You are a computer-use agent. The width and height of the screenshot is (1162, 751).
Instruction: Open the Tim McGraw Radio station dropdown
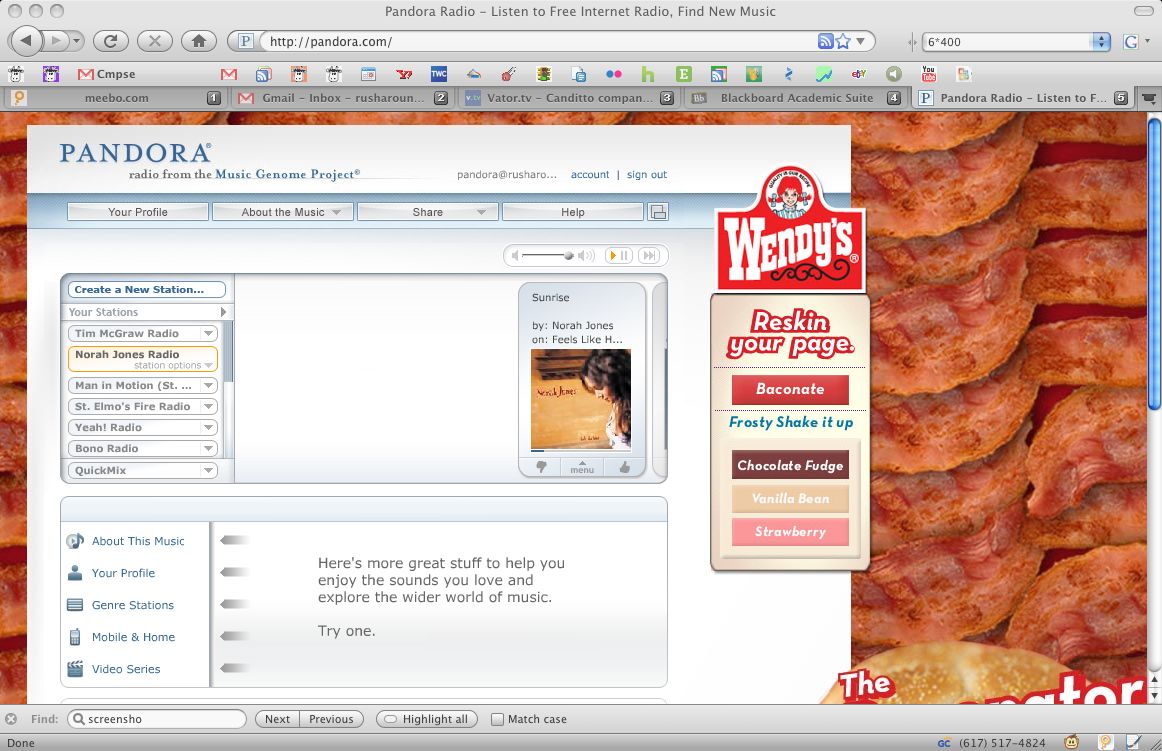tap(209, 334)
